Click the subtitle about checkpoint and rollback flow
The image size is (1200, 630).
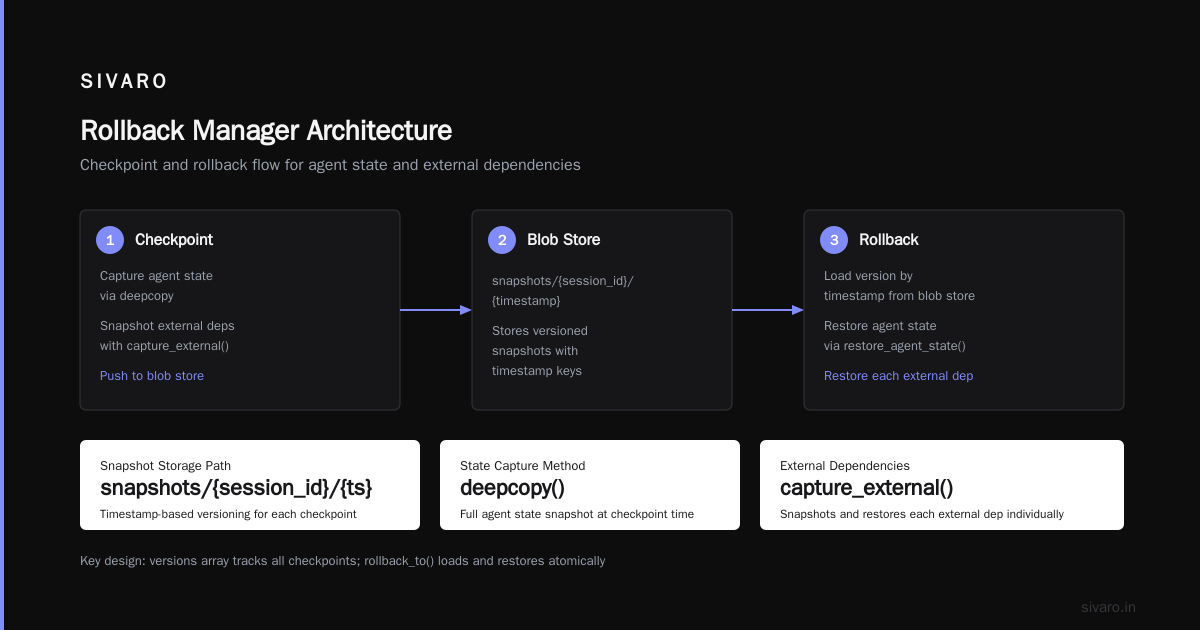pos(330,165)
